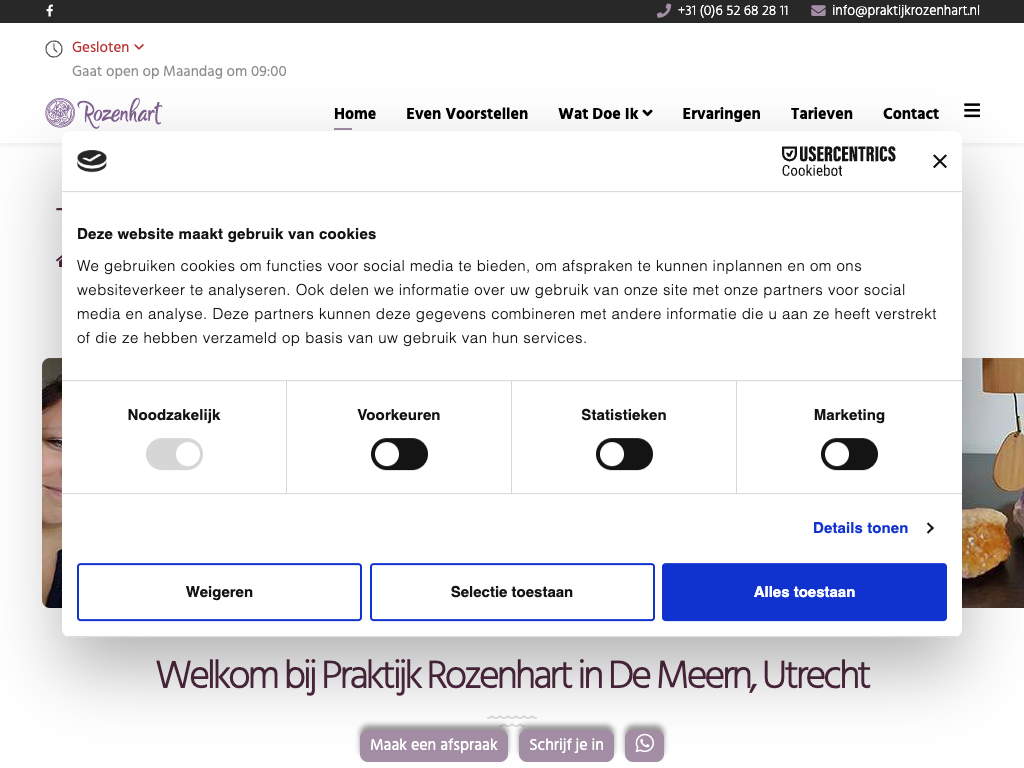Toggle the Noodzakelijk cookies switch

click(x=174, y=455)
